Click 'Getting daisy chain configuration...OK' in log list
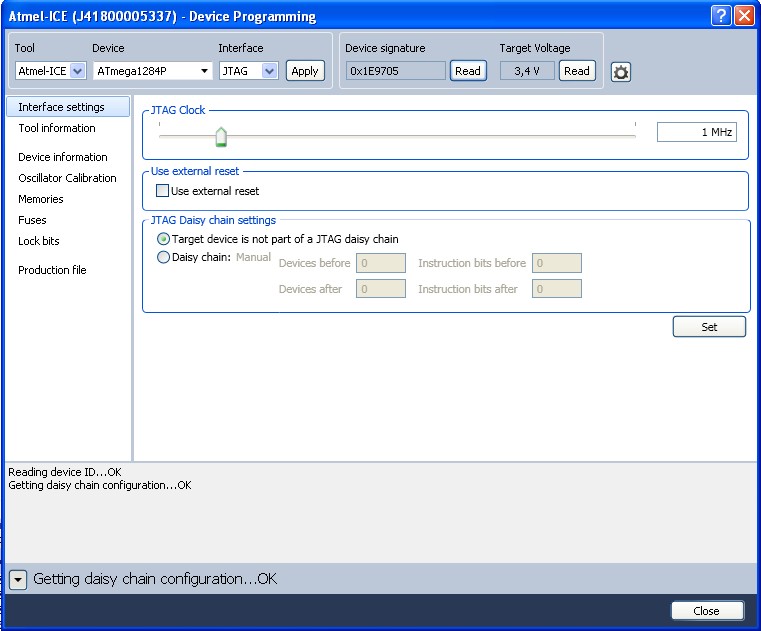 tap(99, 485)
